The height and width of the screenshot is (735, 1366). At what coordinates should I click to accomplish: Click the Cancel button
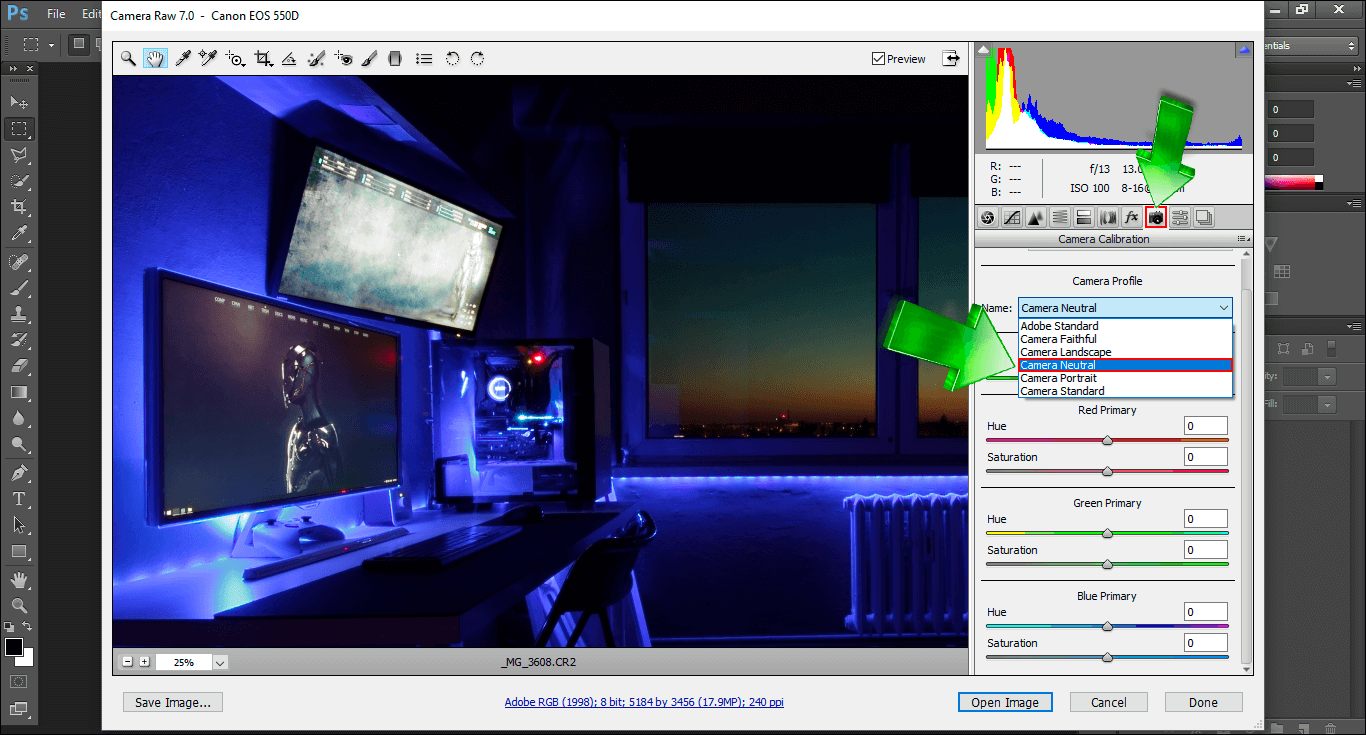pos(1109,702)
